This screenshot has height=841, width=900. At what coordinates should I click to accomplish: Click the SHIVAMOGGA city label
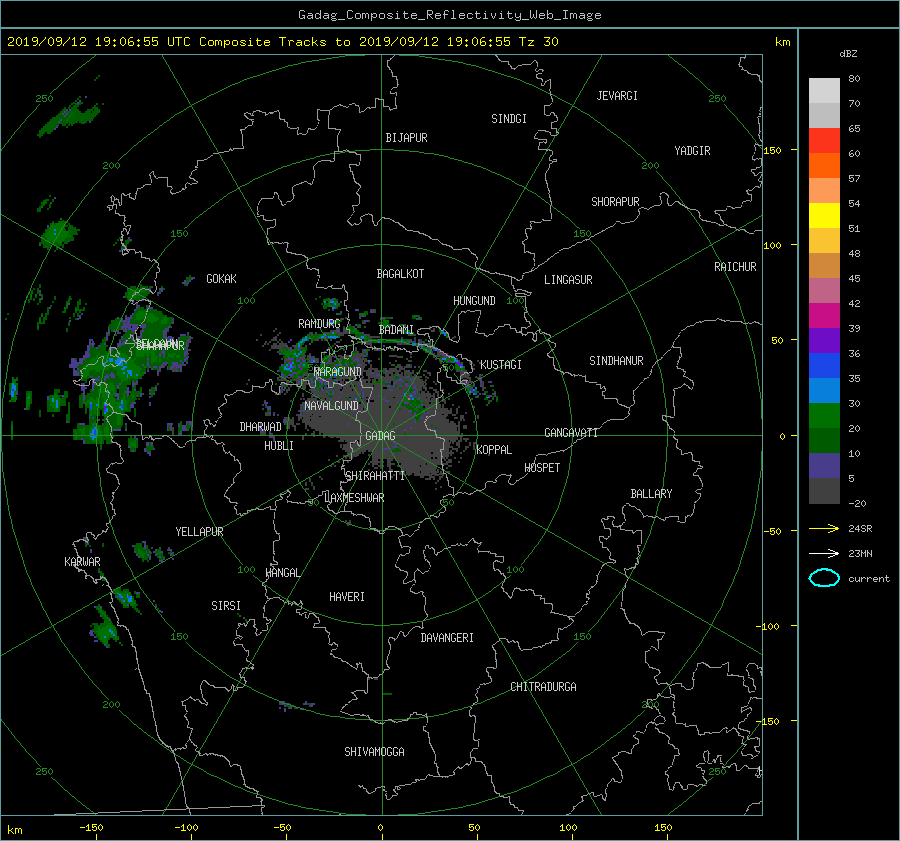[x=374, y=751]
